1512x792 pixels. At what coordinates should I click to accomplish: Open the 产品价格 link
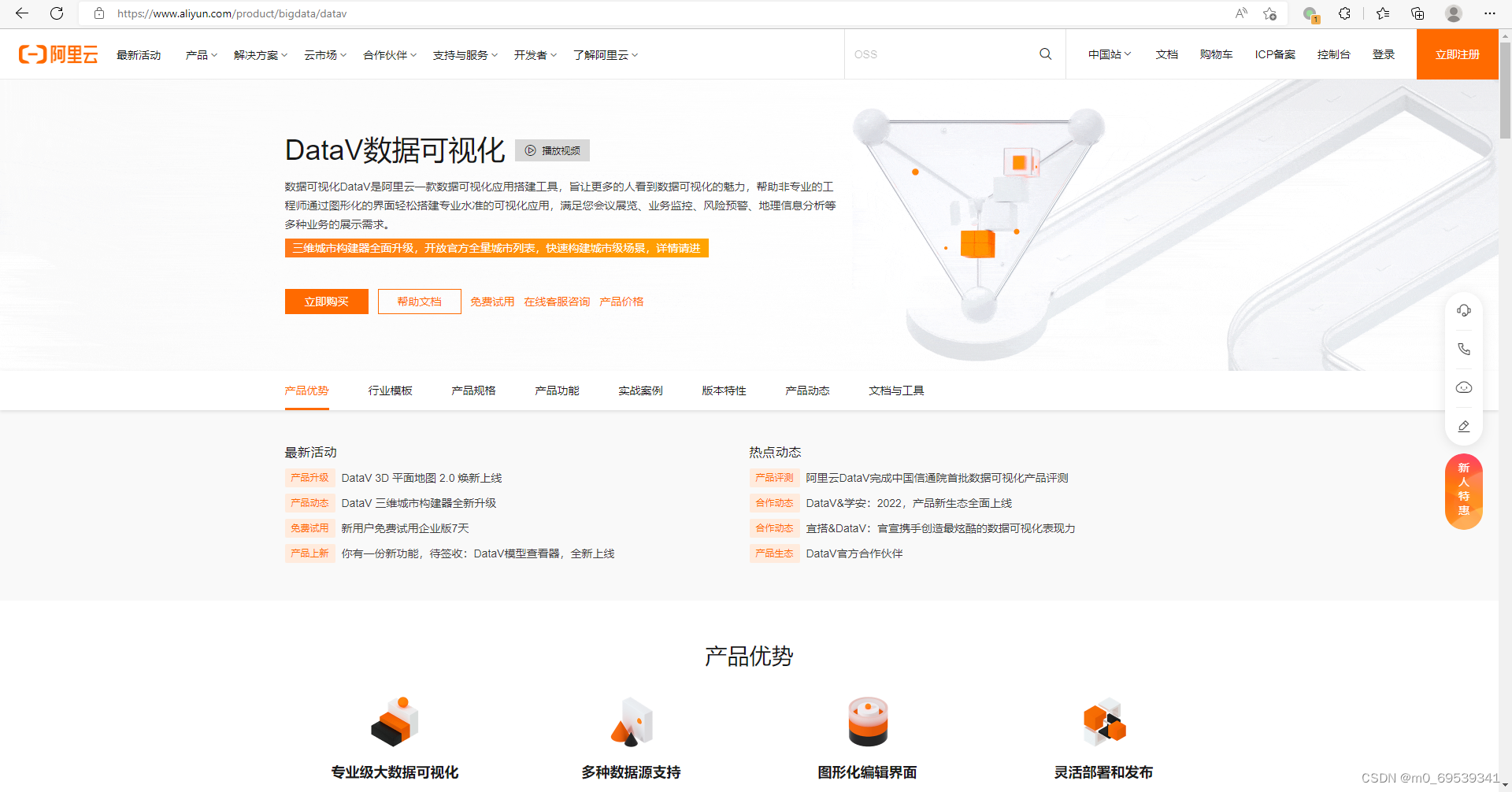[621, 302]
